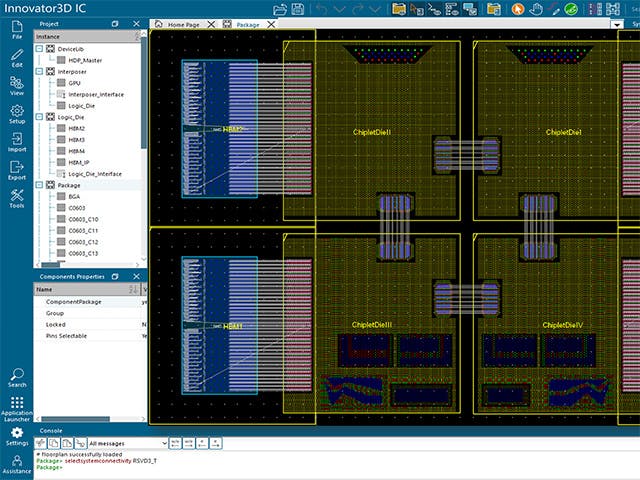Select HDP_Master in the project tree
The width and height of the screenshot is (640, 480).
coord(80,60)
